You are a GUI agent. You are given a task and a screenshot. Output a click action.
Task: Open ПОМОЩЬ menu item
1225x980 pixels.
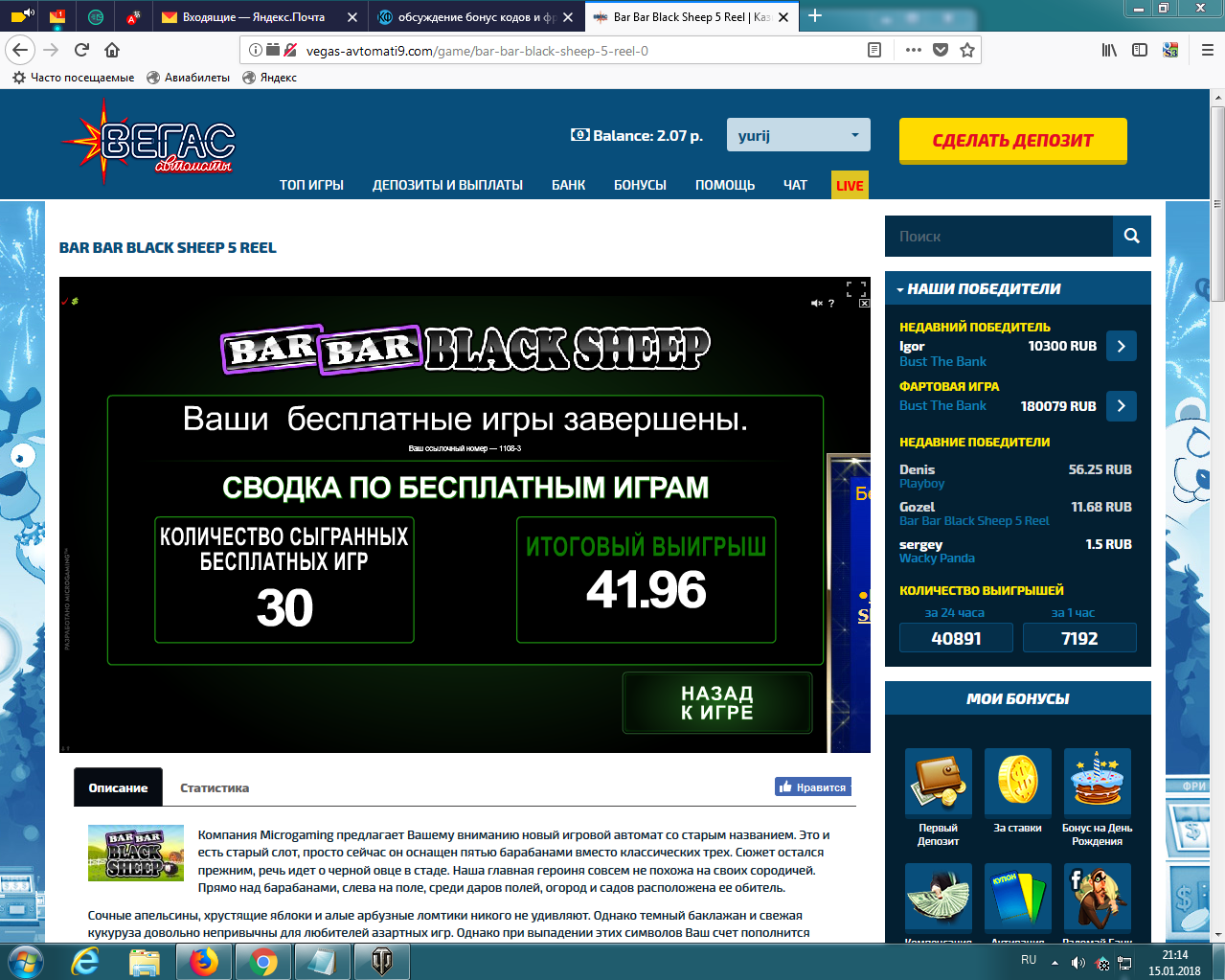tap(725, 185)
